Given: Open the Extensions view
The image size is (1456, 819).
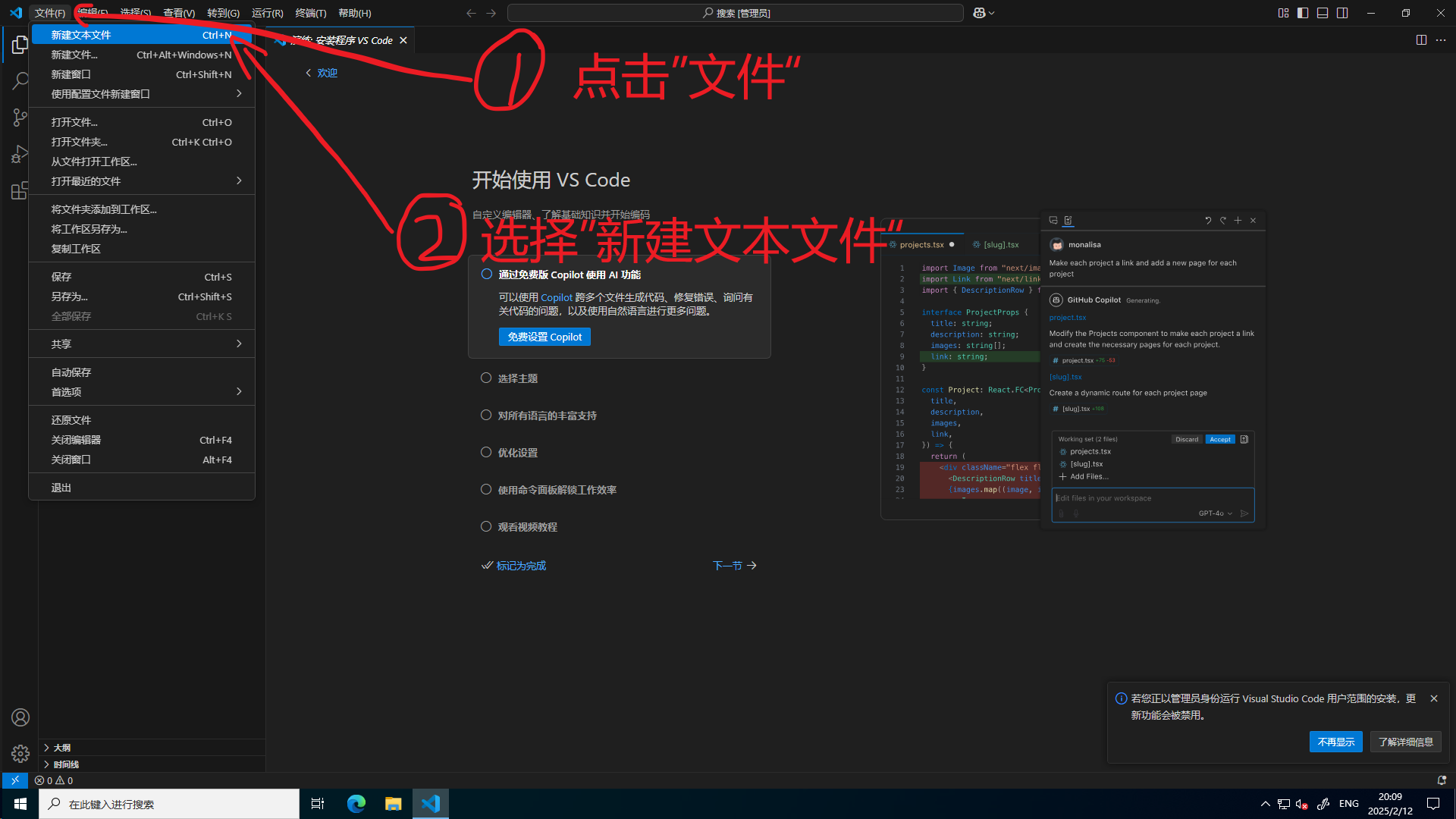Looking at the screenshot, I should 20,190.
